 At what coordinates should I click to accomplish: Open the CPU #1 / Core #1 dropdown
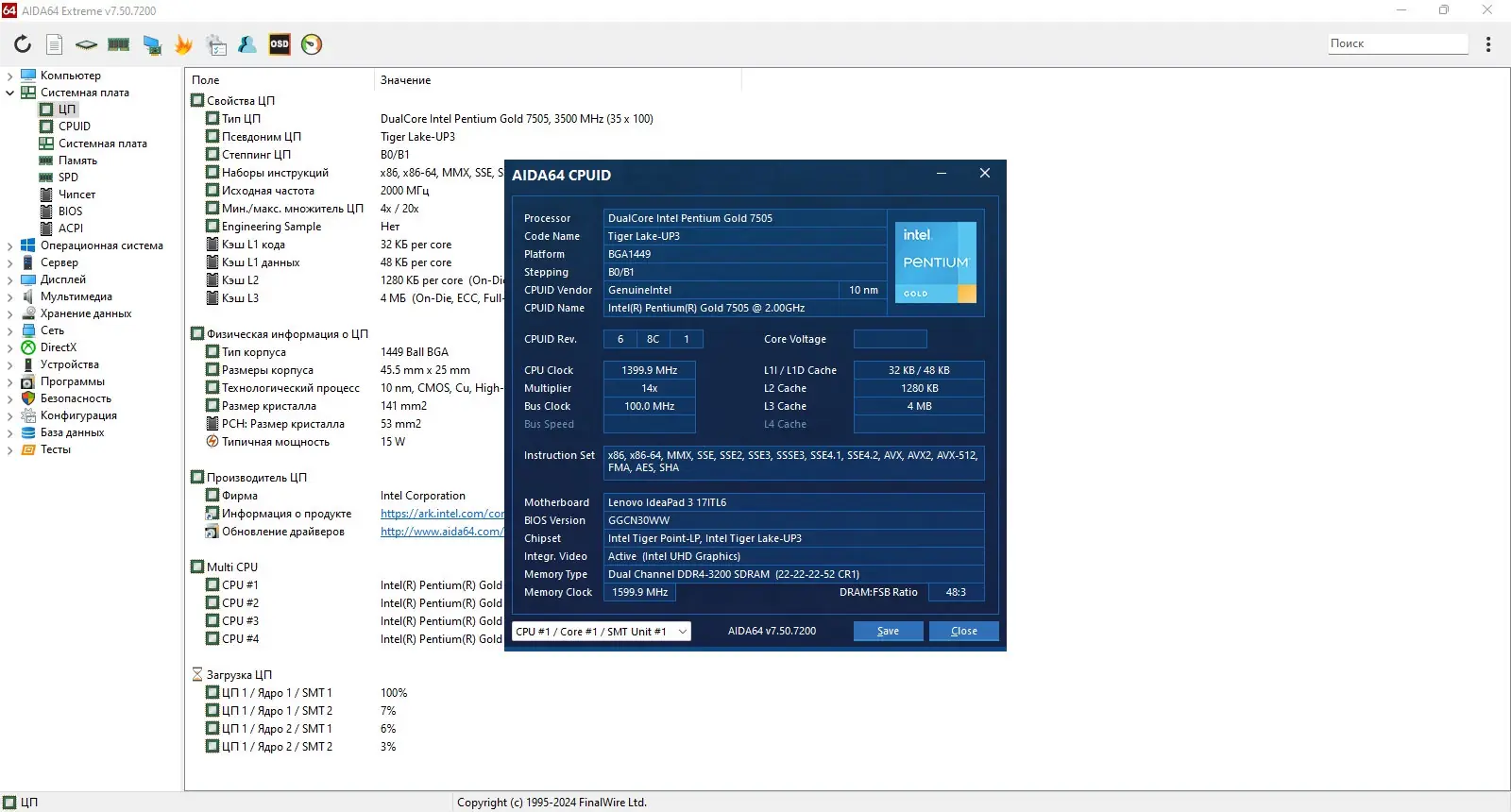coord(602,632)
